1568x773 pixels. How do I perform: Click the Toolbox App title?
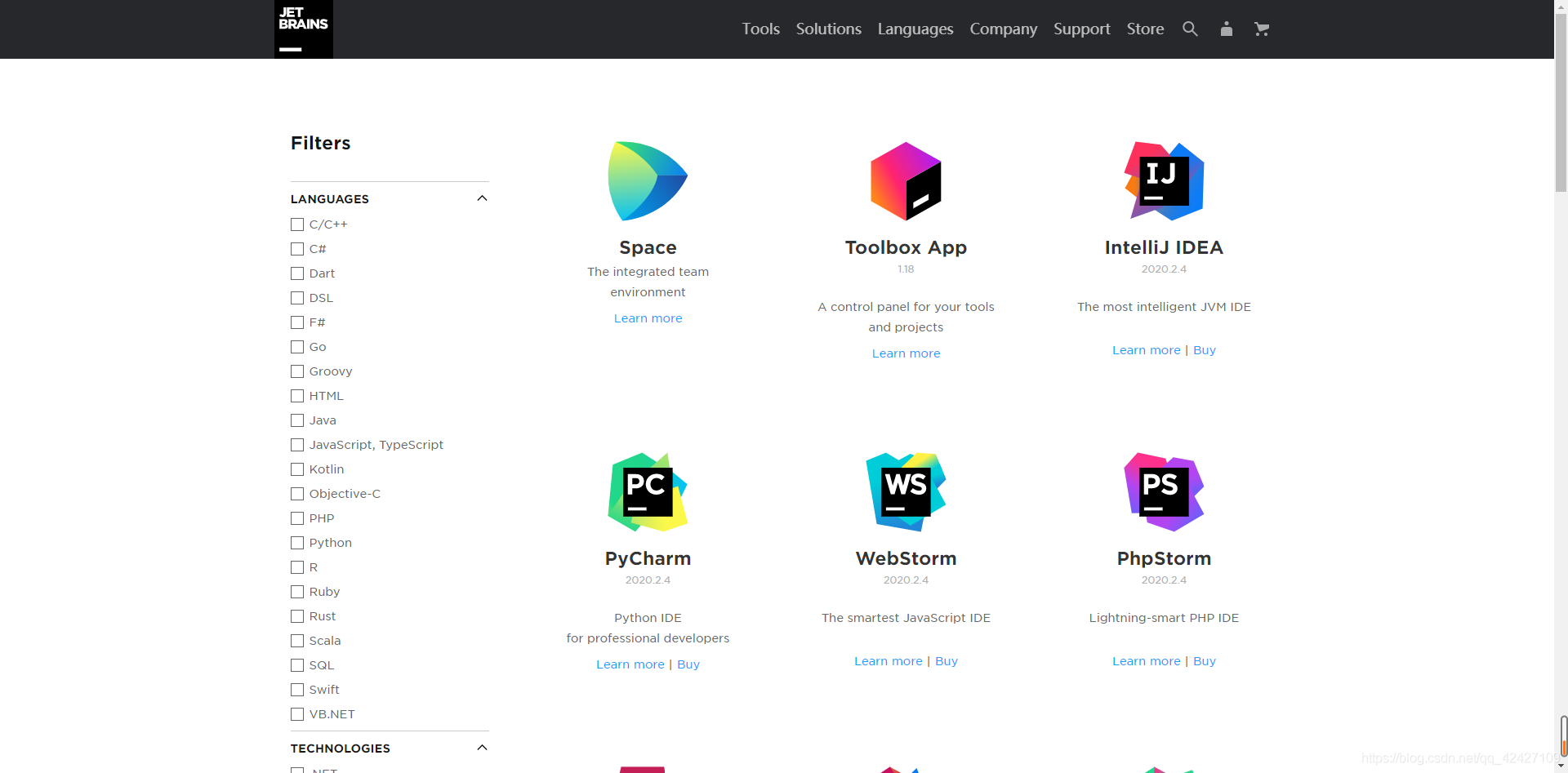(906, 247)
